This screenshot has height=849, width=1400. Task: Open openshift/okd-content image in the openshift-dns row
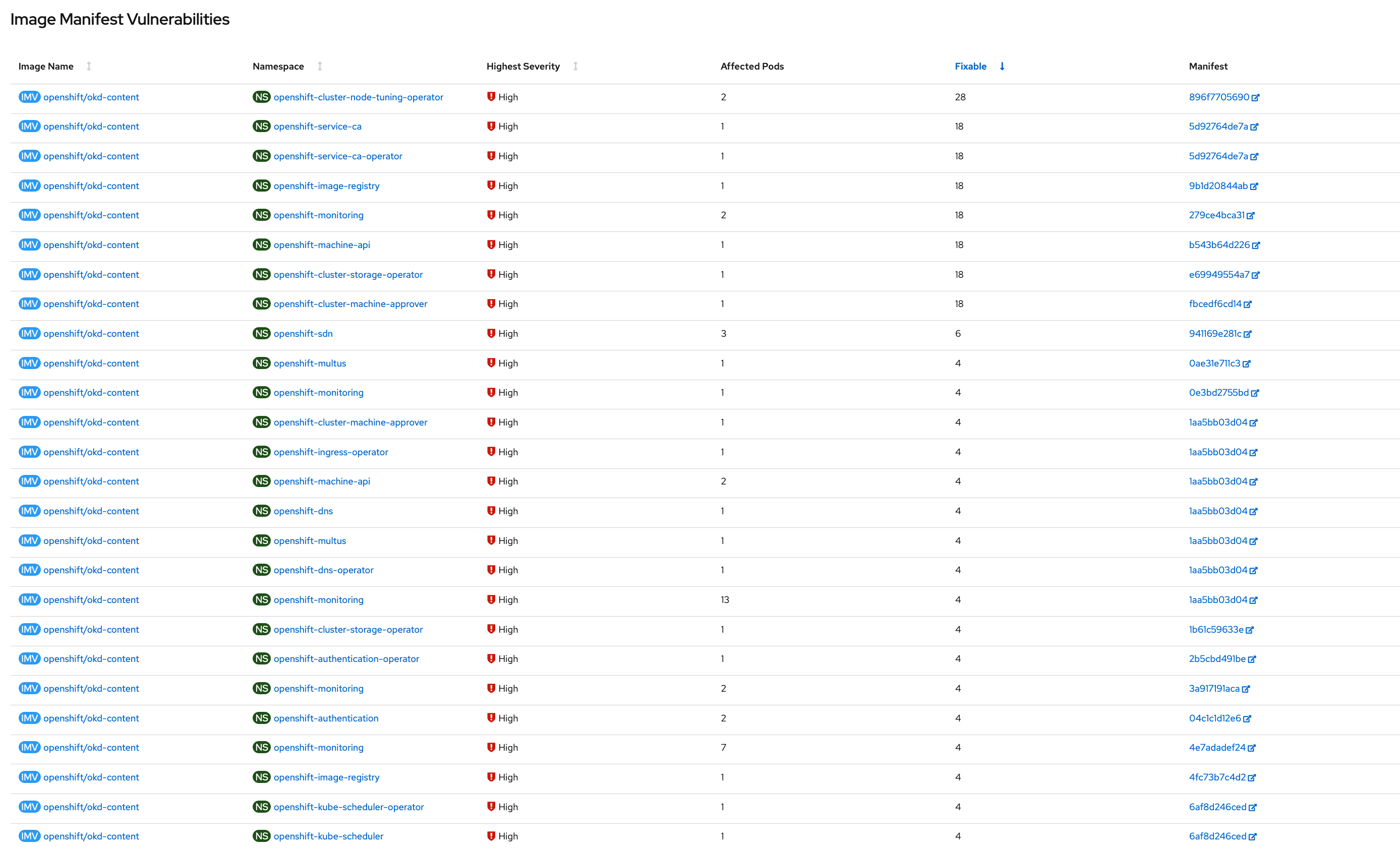click(x=91, y=511)
